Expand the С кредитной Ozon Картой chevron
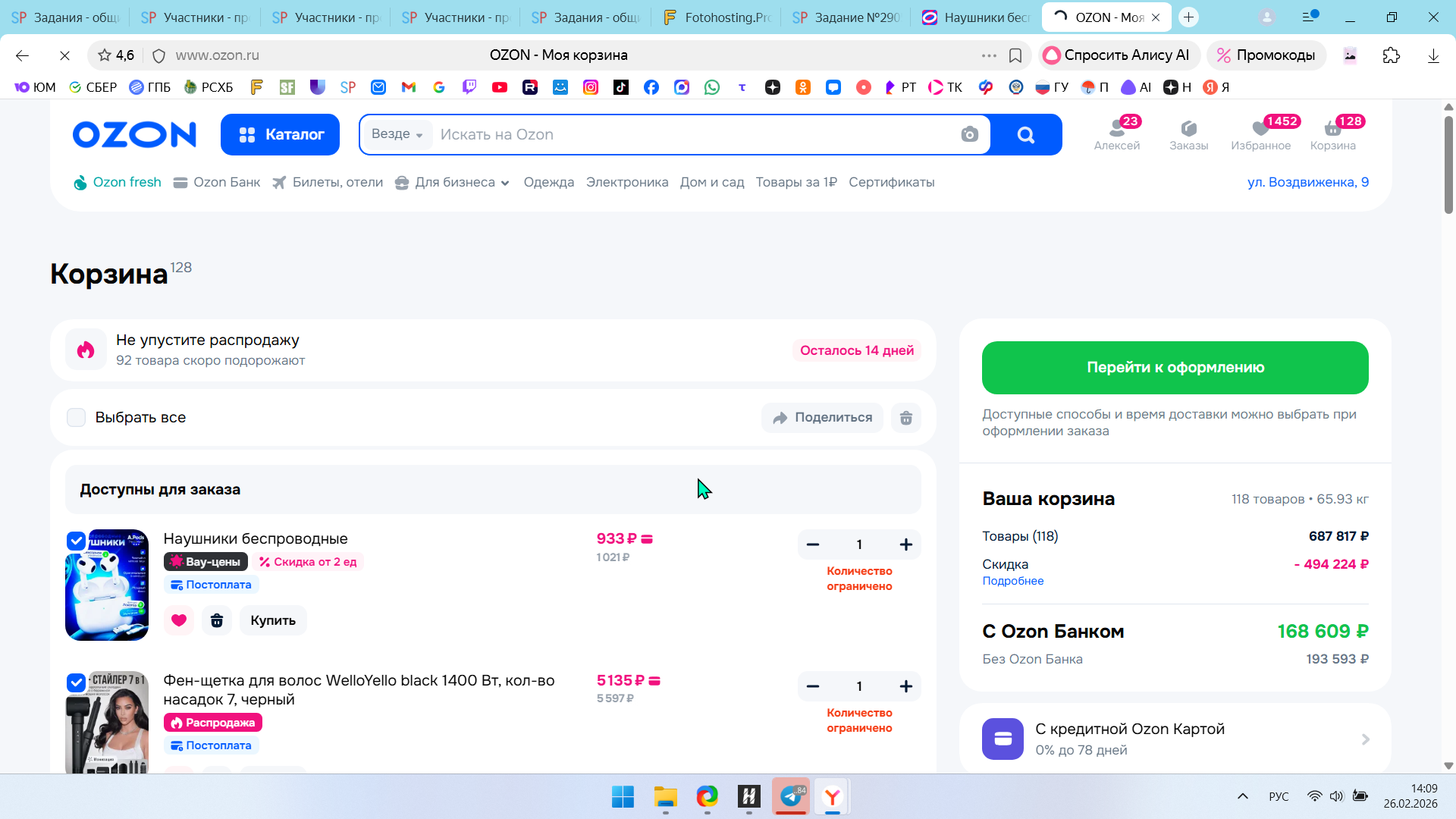Image resolution: width=1456 pixels, height=819 pixels. click(1365, 739)
